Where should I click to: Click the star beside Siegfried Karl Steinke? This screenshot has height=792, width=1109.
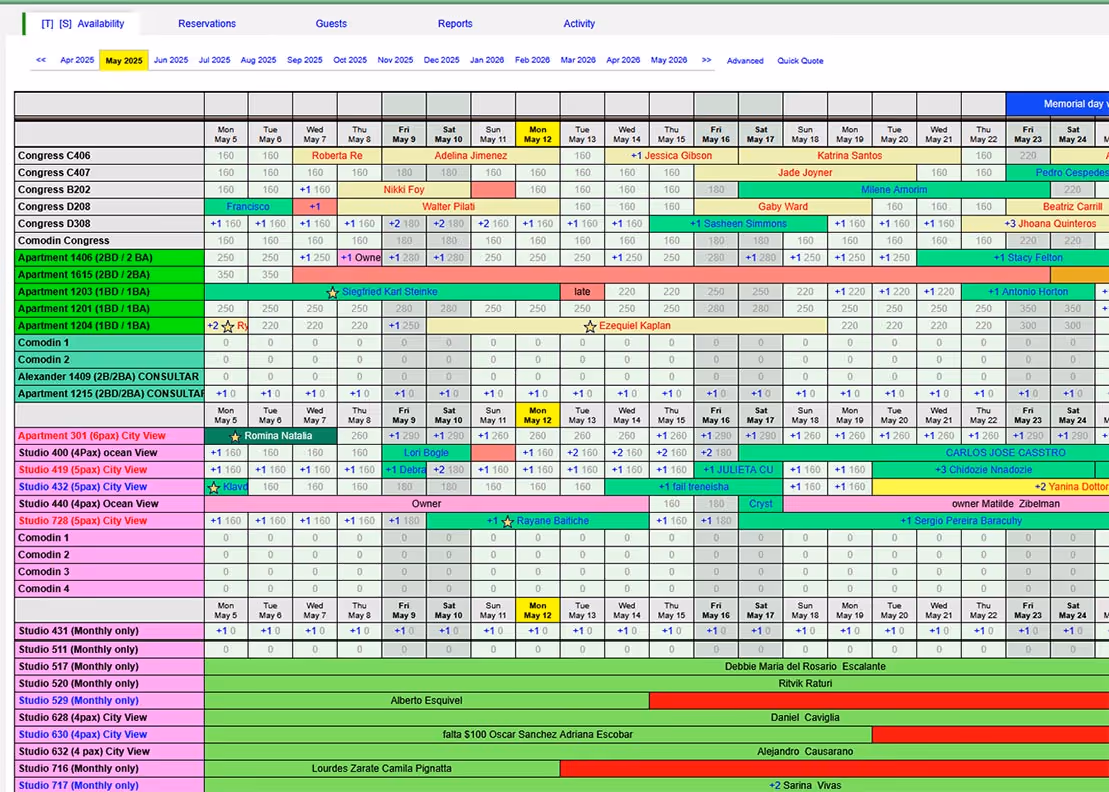[x=334, y=291]
